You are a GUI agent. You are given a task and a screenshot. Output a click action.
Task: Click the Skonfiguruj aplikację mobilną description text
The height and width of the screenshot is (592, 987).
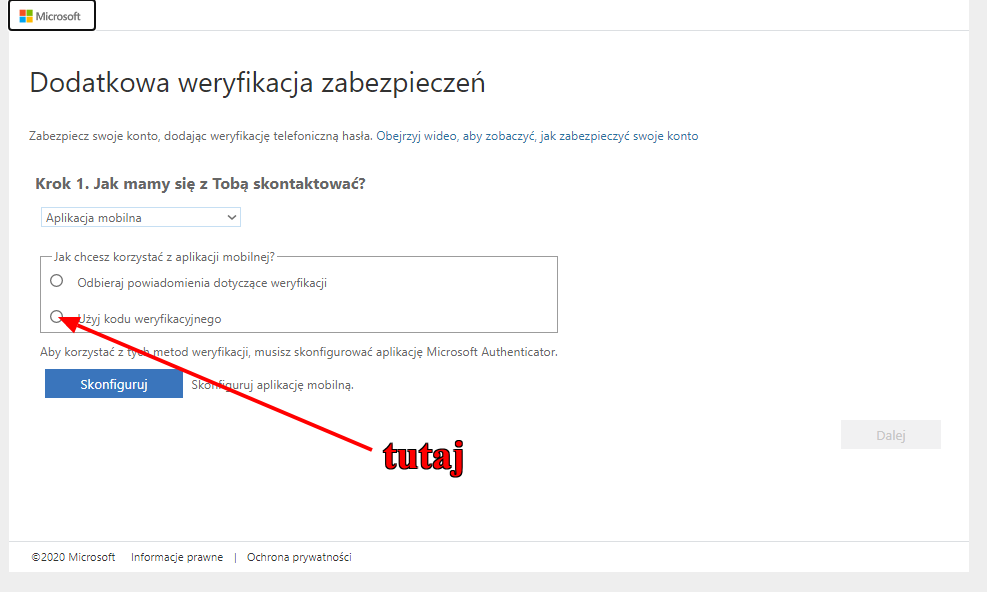pos(273,384)
